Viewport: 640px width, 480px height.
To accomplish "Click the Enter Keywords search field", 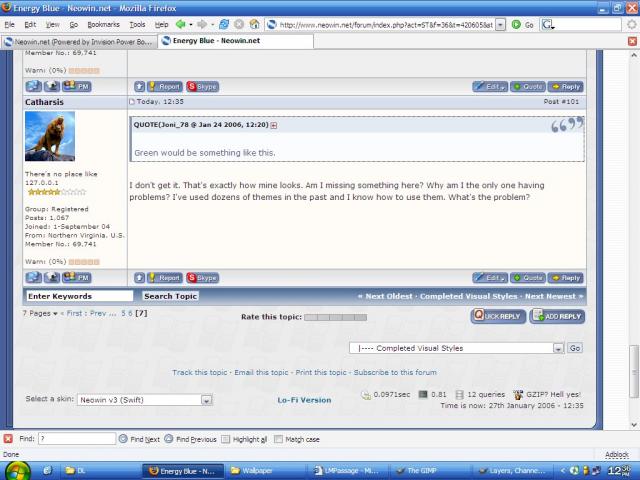I will [x=79, y=296].
